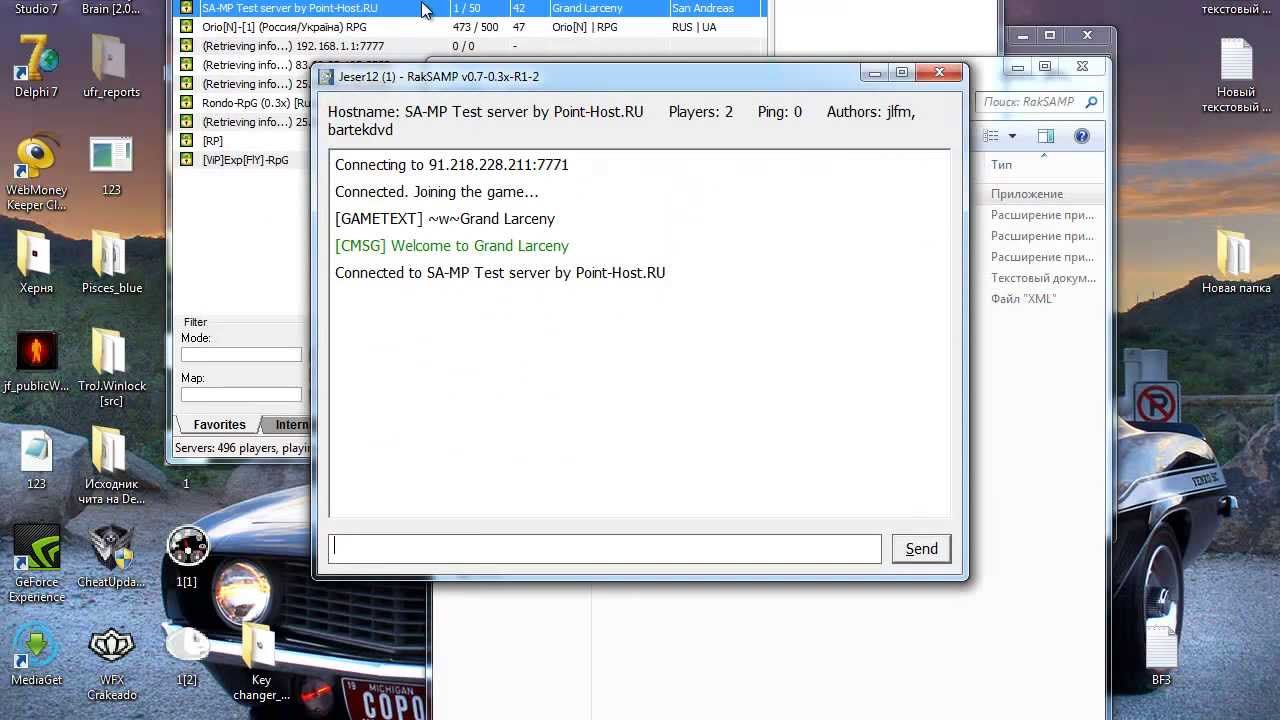Viewport: 1280px width, 720px height.
Task: Select the SA-MP Test server by Point-Host.RU row
Action: point(472,8)
